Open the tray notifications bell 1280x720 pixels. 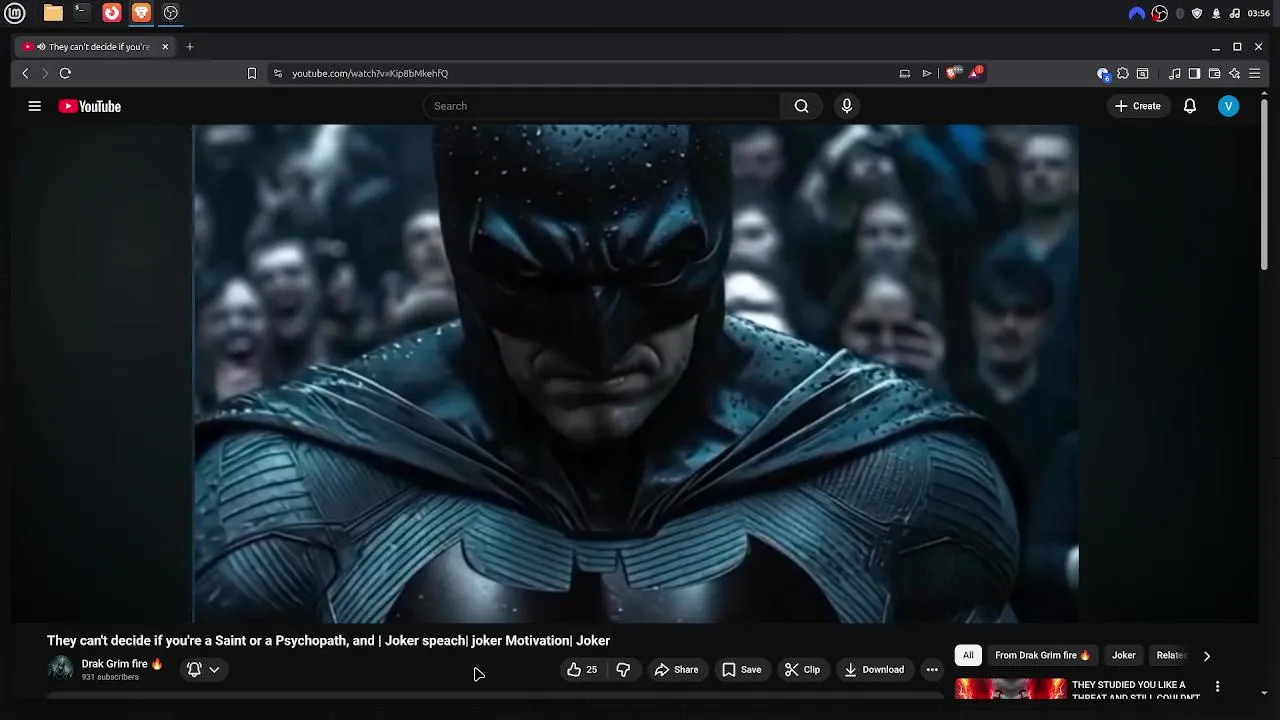[1216, 13]
